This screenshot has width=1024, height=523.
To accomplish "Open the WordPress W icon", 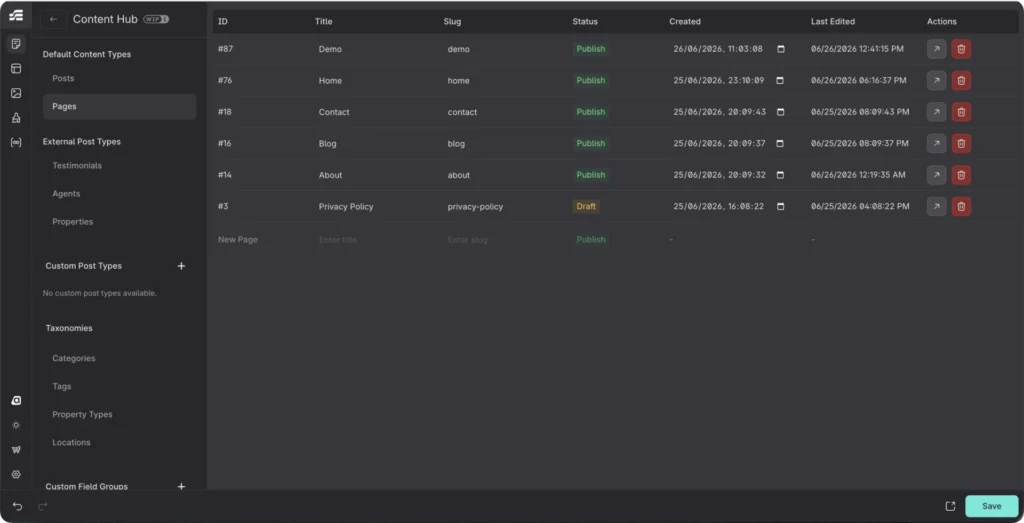I will 16,450.
